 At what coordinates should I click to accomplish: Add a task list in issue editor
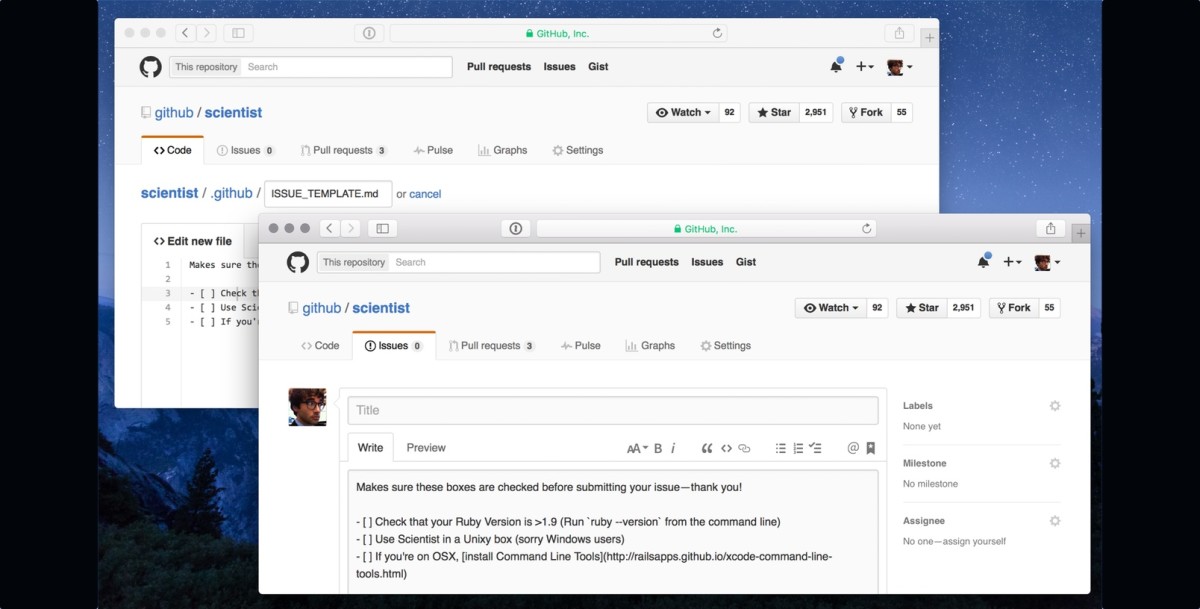pyautogui.click(x=815, y=449)
